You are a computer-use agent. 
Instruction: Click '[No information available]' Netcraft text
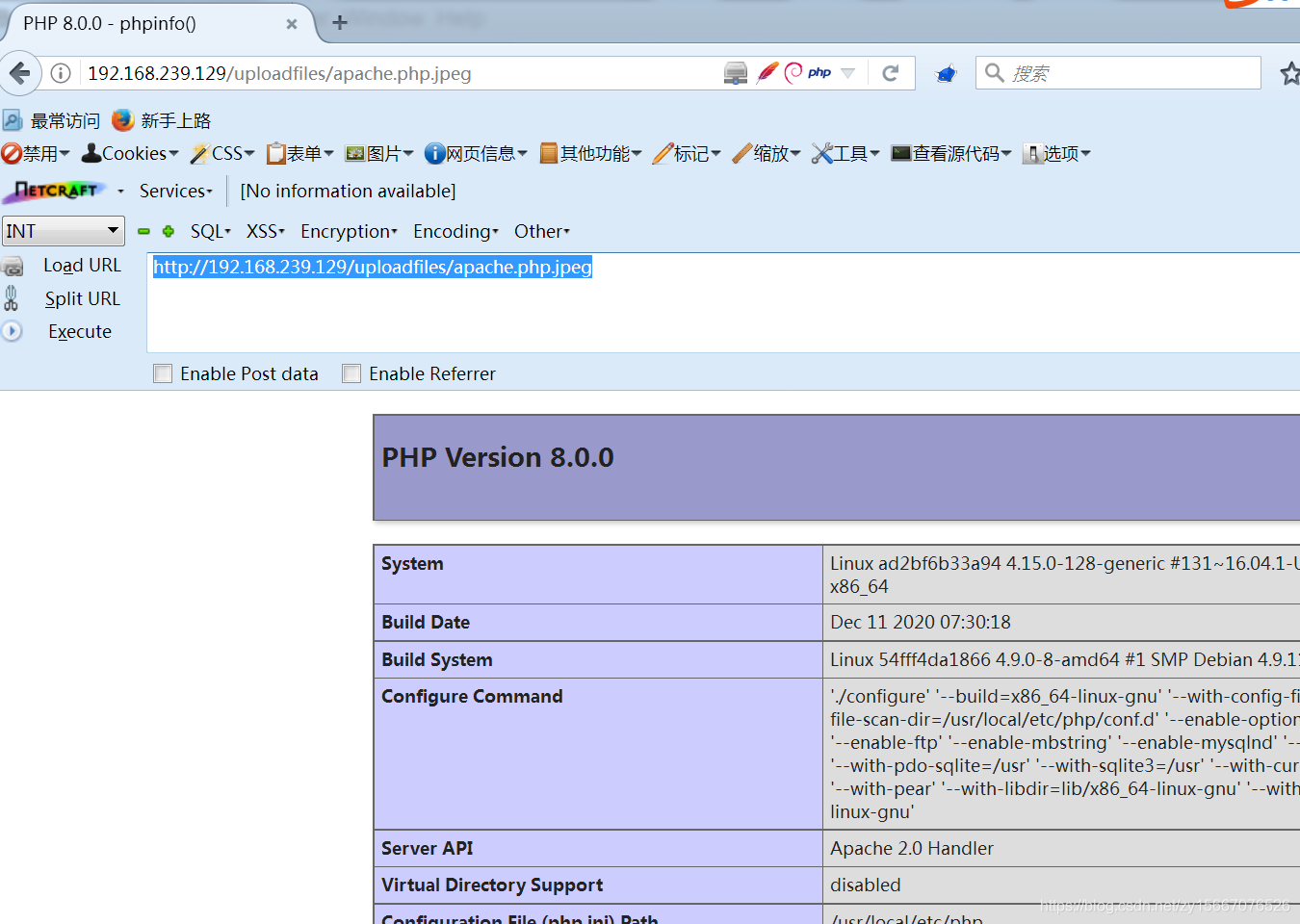(x=348, y=191)
